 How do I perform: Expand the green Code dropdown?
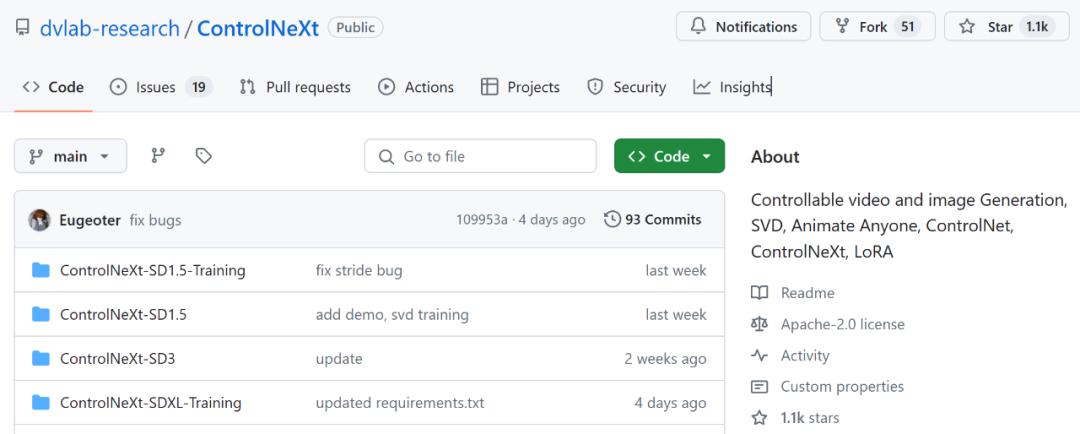click(669, 156)
